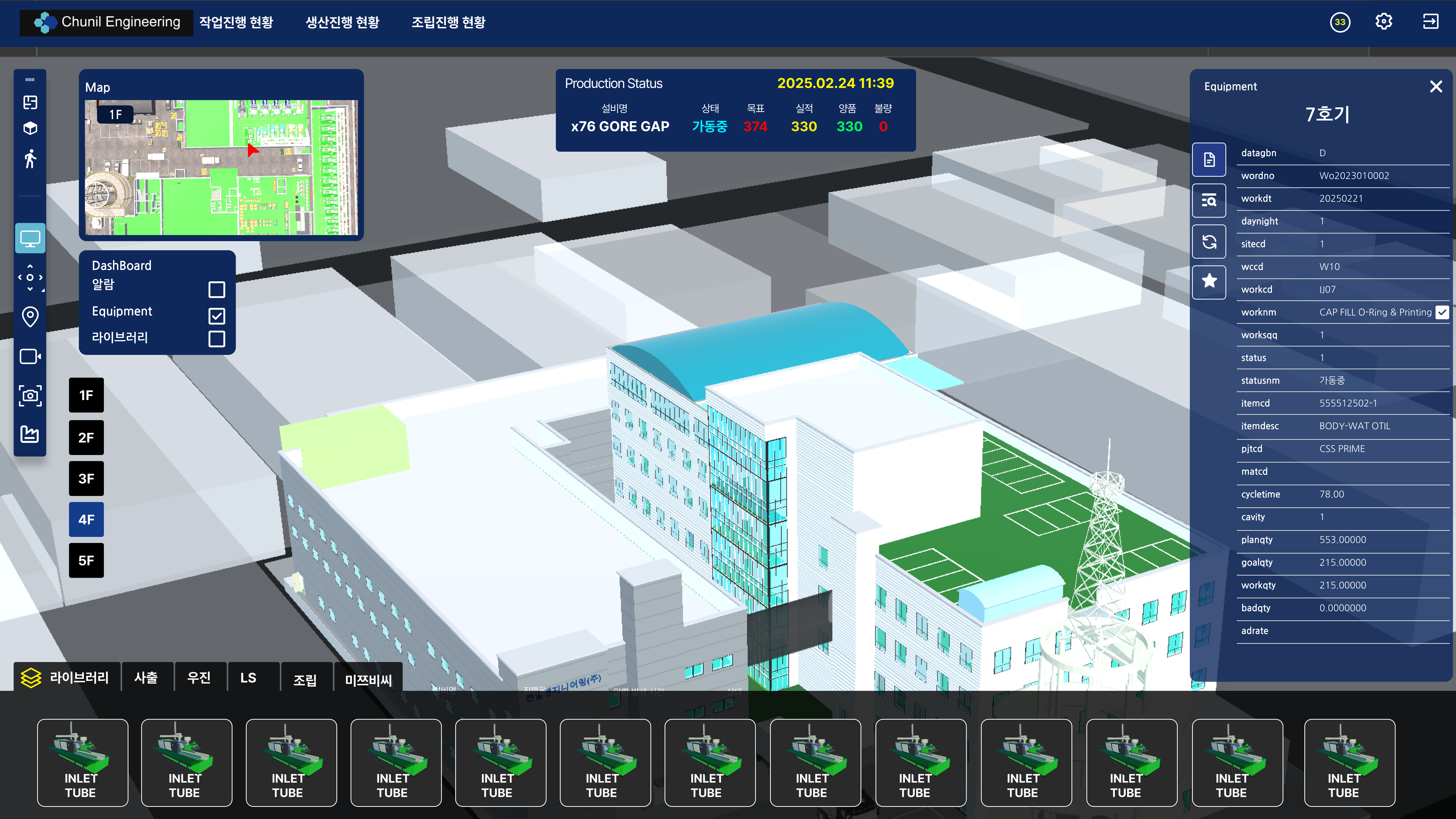Open the document search icon
The width and height of the screenshot is (1456, 819).
pos(1209,201)
